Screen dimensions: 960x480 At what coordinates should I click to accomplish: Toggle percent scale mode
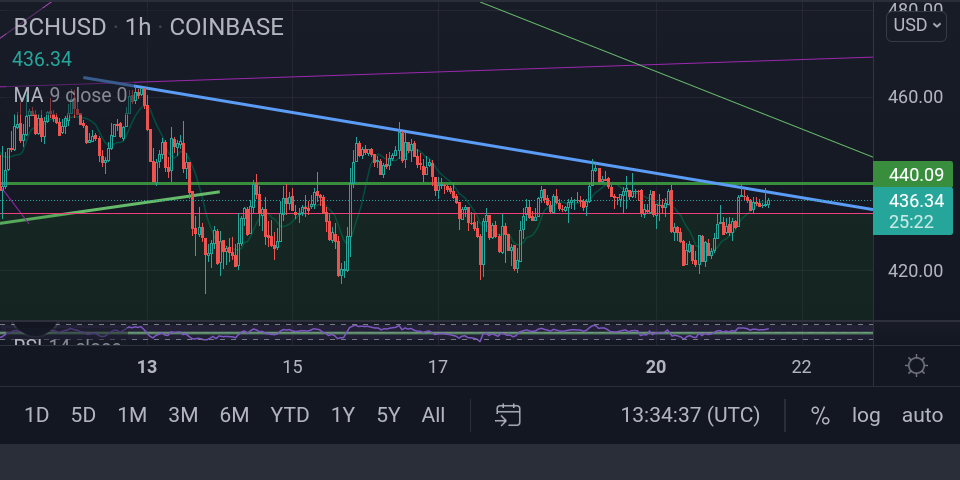(820, 416)
